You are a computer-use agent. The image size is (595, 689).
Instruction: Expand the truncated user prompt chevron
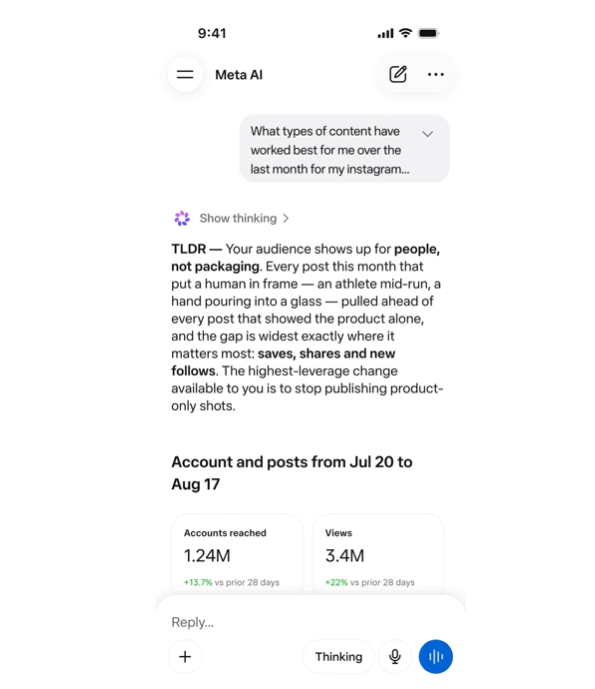click(x=428, y=134)
